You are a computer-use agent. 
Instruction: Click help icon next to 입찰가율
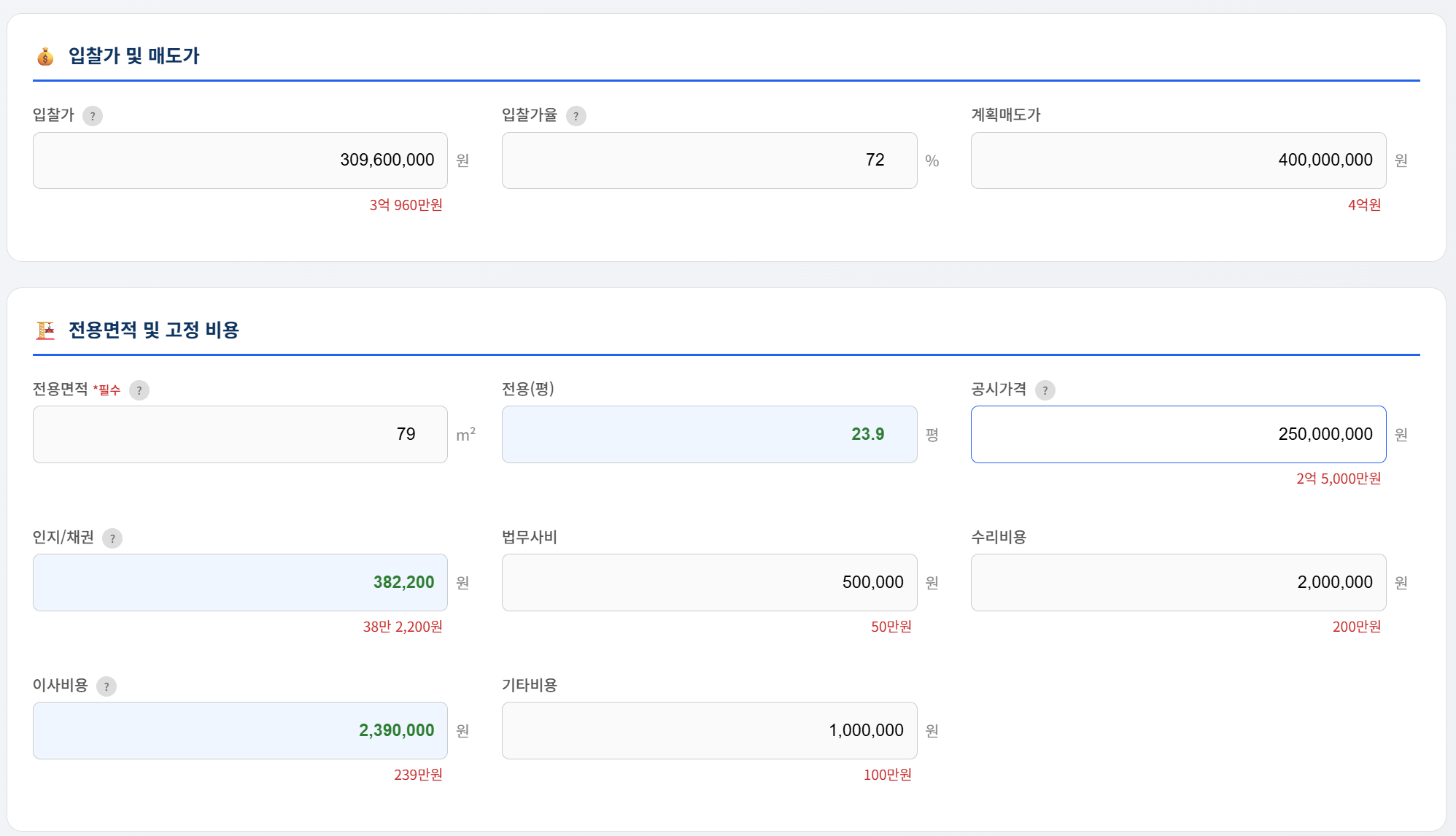click(576, 116)
